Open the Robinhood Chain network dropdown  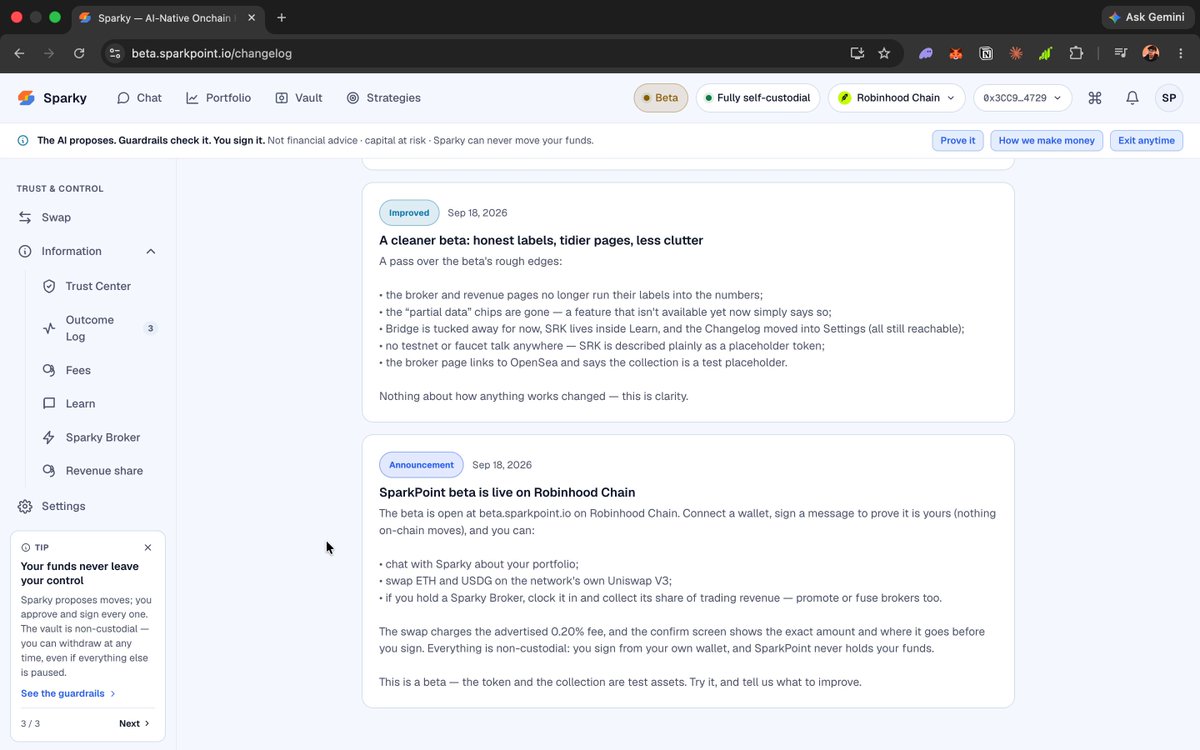897,98
